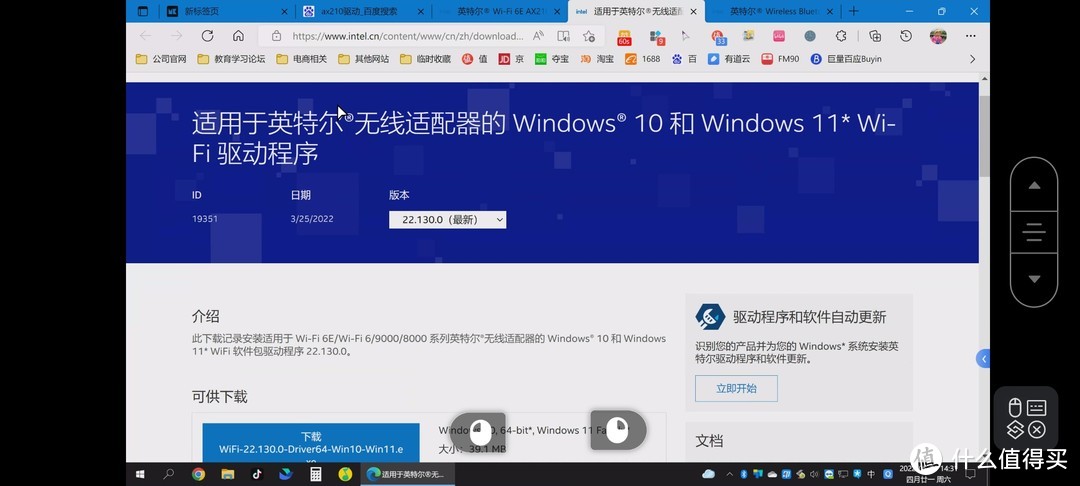Launch Chrome from the taskbar
Image resolution: width=1080 pixels, height=486 pixels.
click(x=198, y=474)
